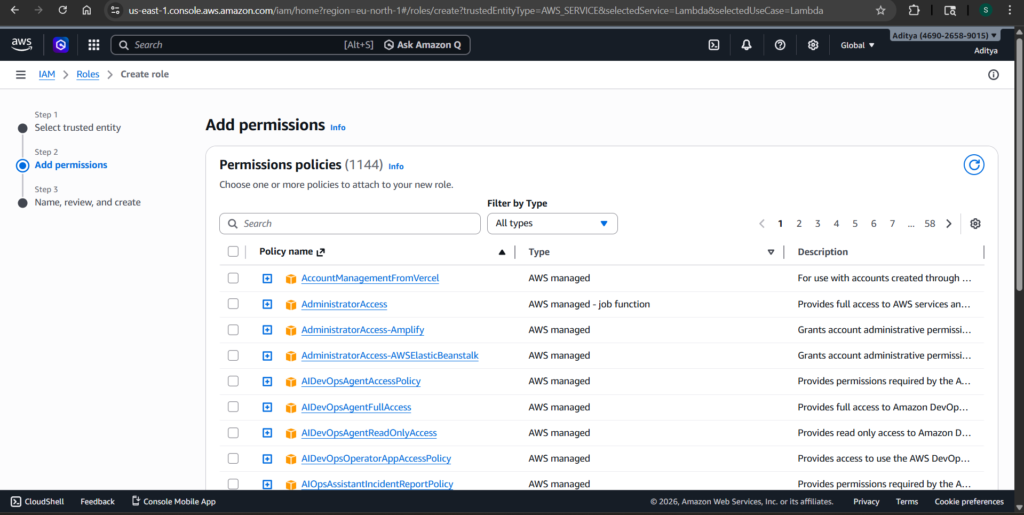The image size is (1024, 515).
Task: Launch CloudShell from the top navigation bar
Action: point(714,45)
